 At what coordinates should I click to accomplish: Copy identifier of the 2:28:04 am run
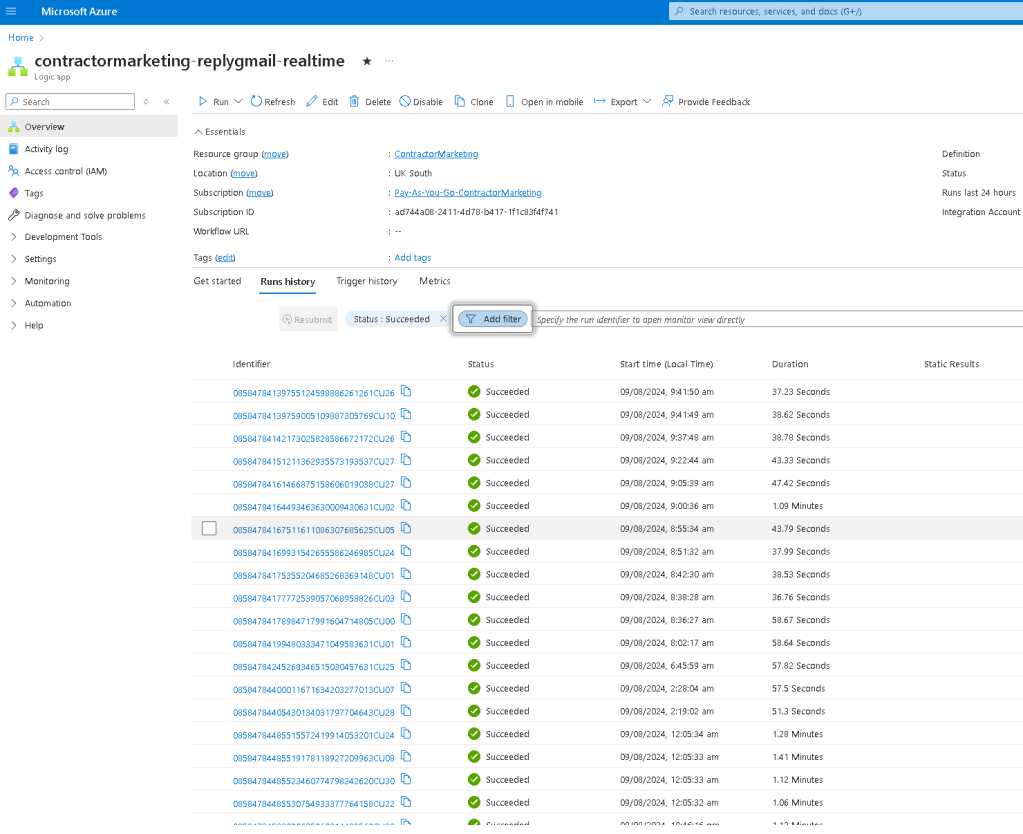(x=406, y=688)
